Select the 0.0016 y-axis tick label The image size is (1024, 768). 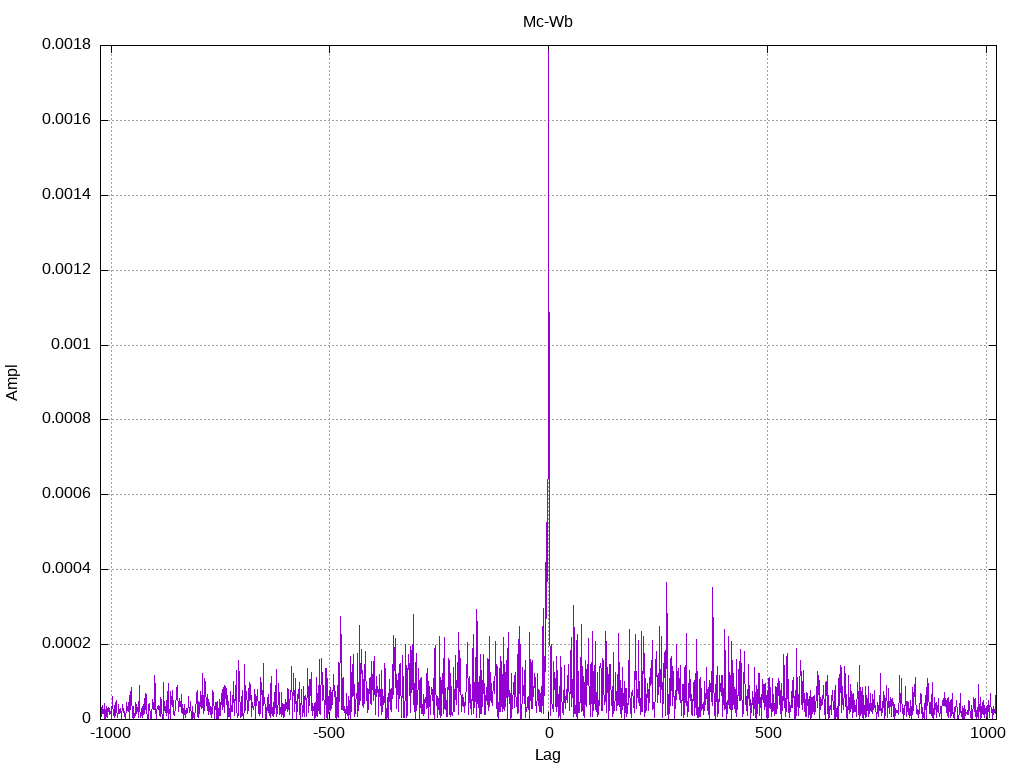click(66, 120)
